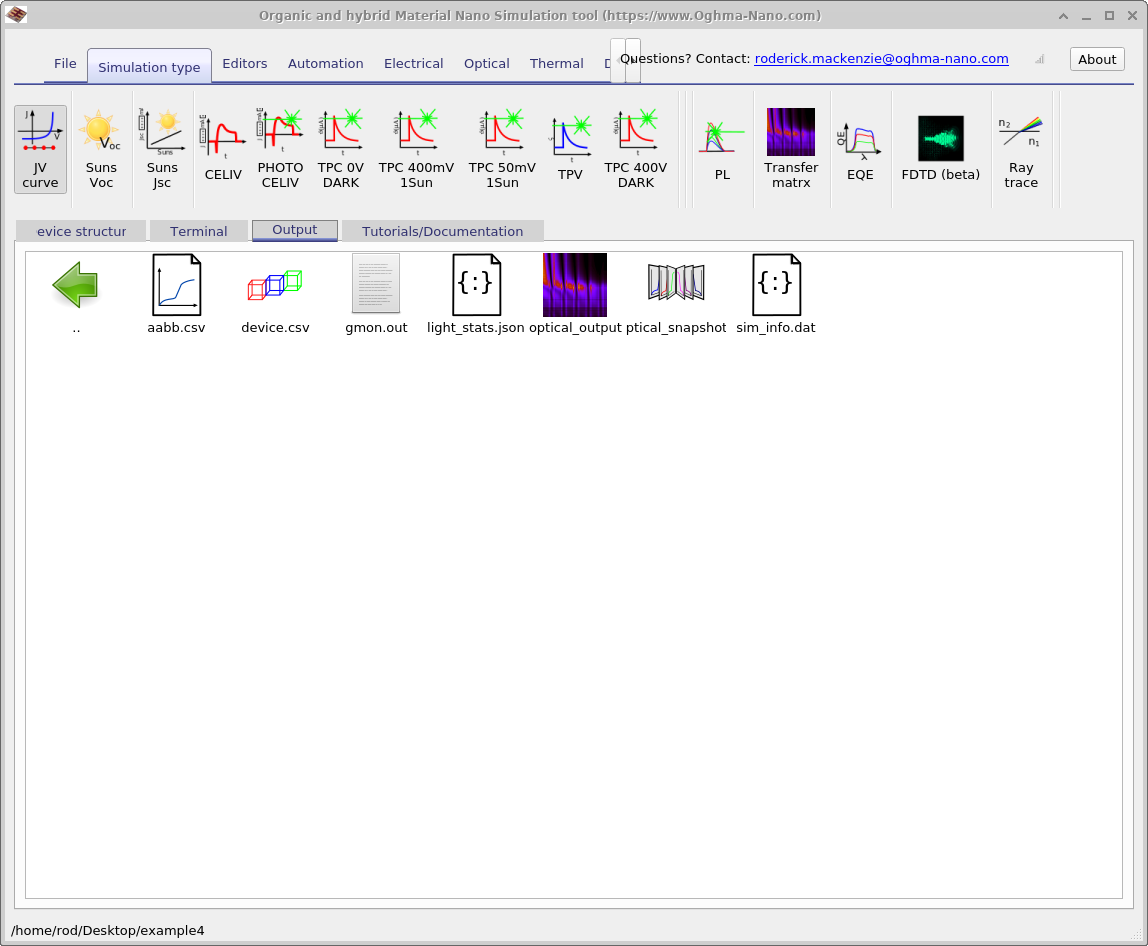The image size is (1148, 946).
Task: Run the CELIV simulation mode
Action: pyautogui.click(x=222, y=148)
